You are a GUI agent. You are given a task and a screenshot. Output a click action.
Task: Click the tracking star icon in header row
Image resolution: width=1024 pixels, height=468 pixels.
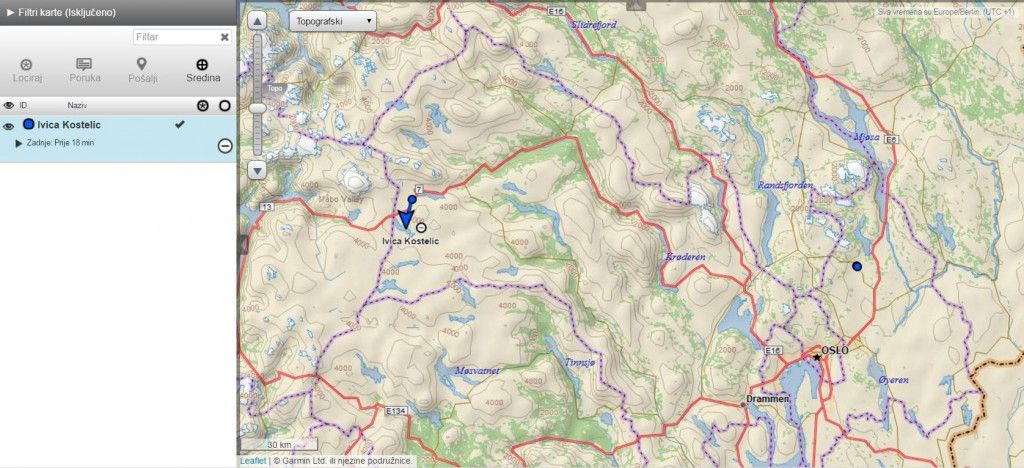pos(203,105)
